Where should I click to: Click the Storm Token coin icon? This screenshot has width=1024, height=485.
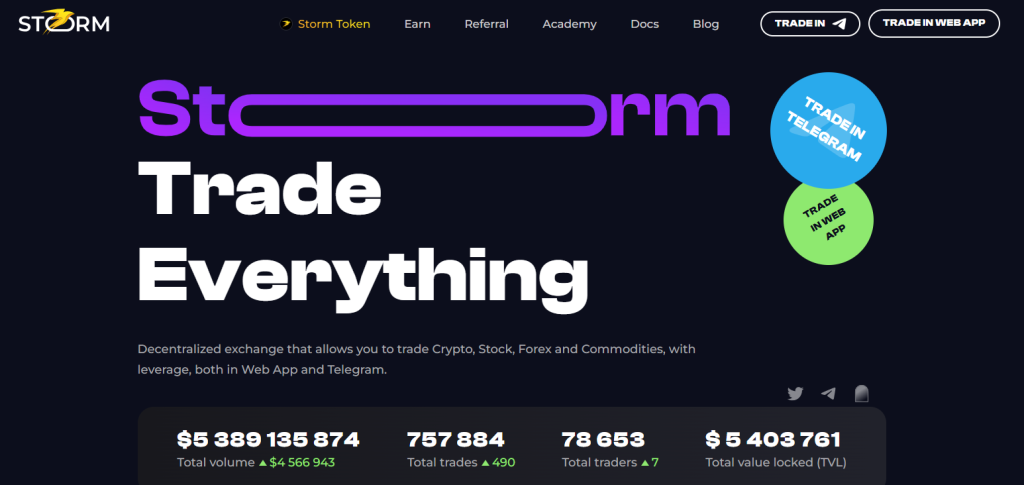[x=285, y=24]
